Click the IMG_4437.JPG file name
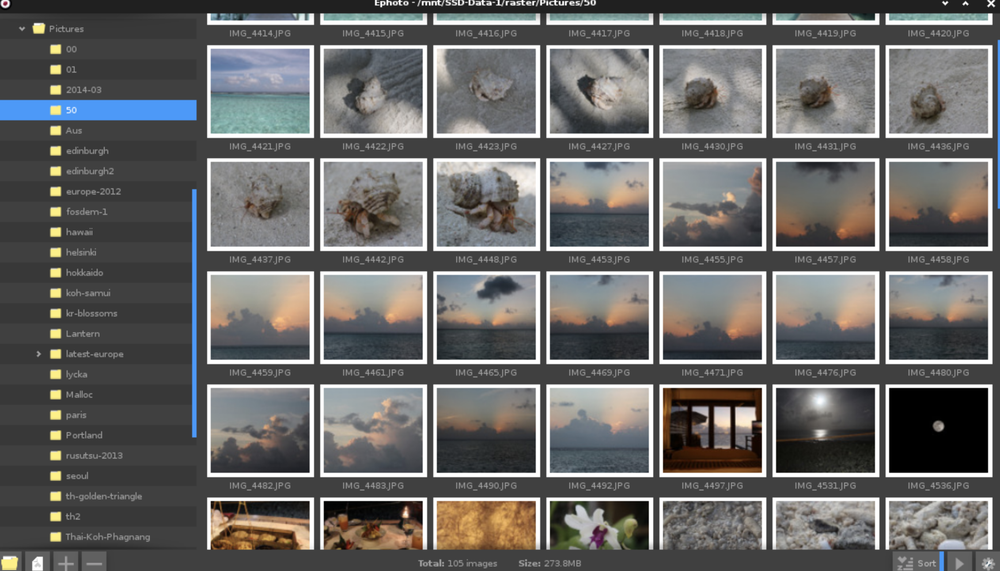The height and width of the screenshot is (571, 1000). tap(260, 260)
